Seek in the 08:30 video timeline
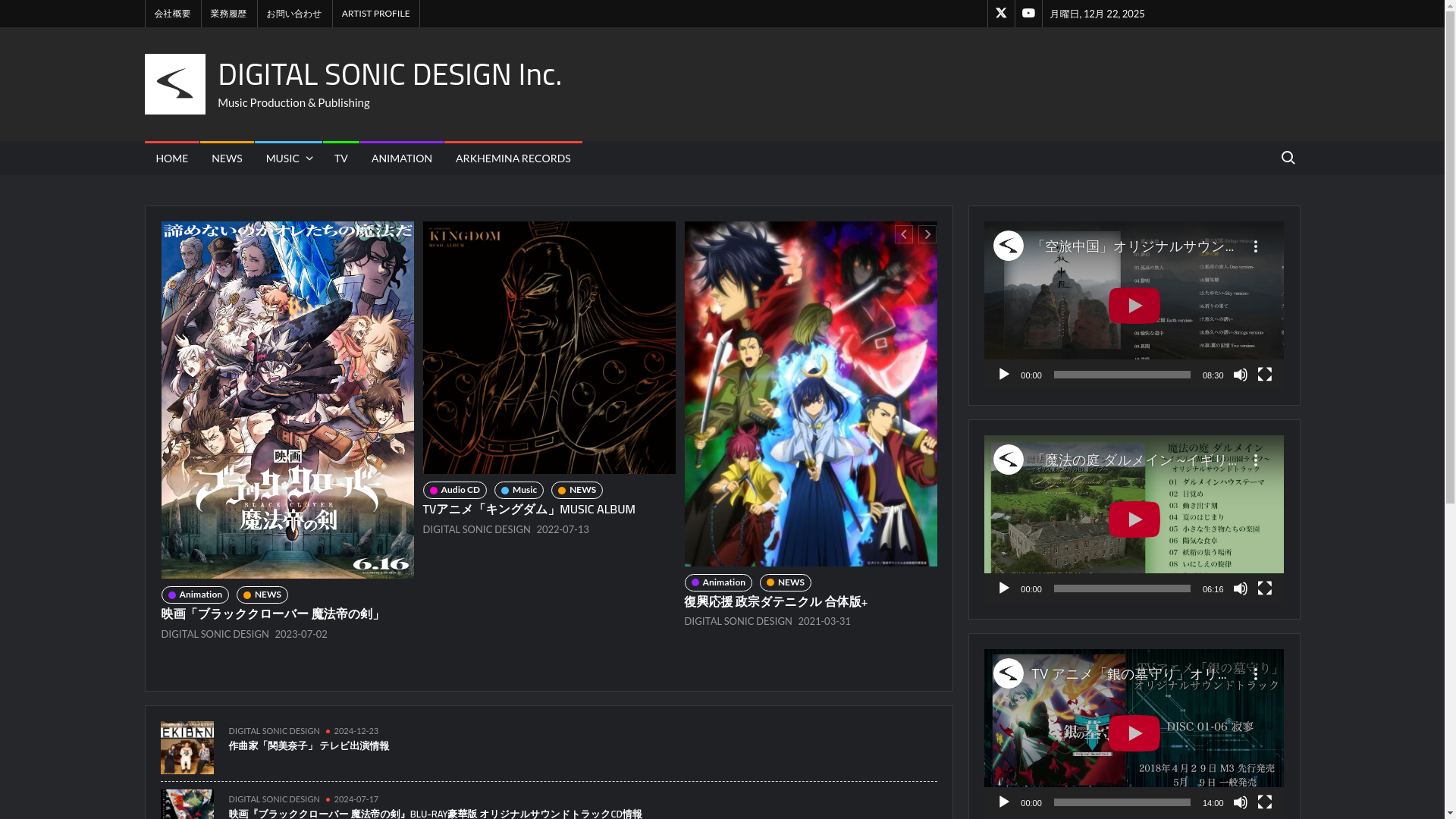Viewport: 1456px width, 819px height. (1122, 375)
